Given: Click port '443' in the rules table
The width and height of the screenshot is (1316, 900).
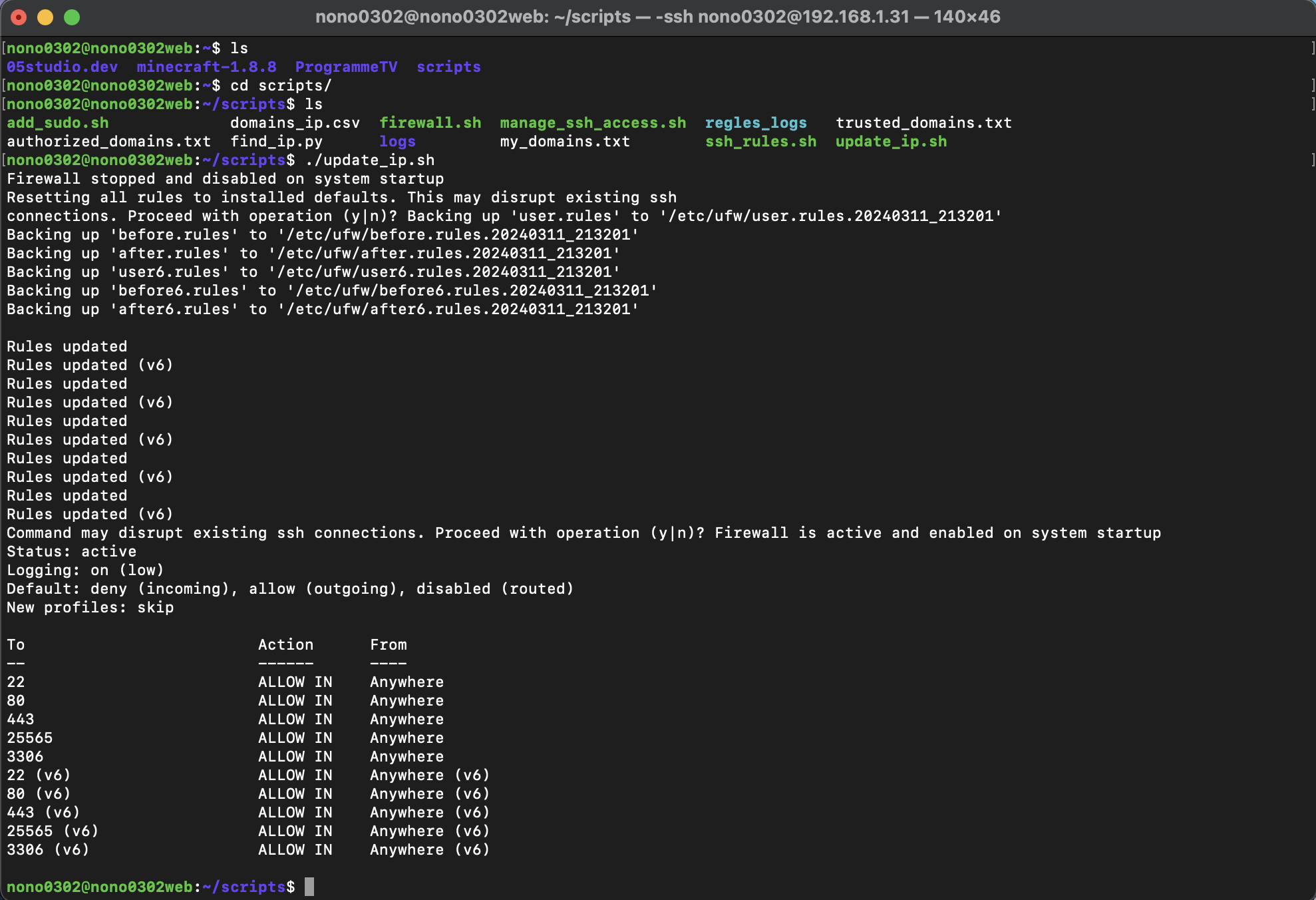Looking at the screenshot, I should (x=21, y=719).
